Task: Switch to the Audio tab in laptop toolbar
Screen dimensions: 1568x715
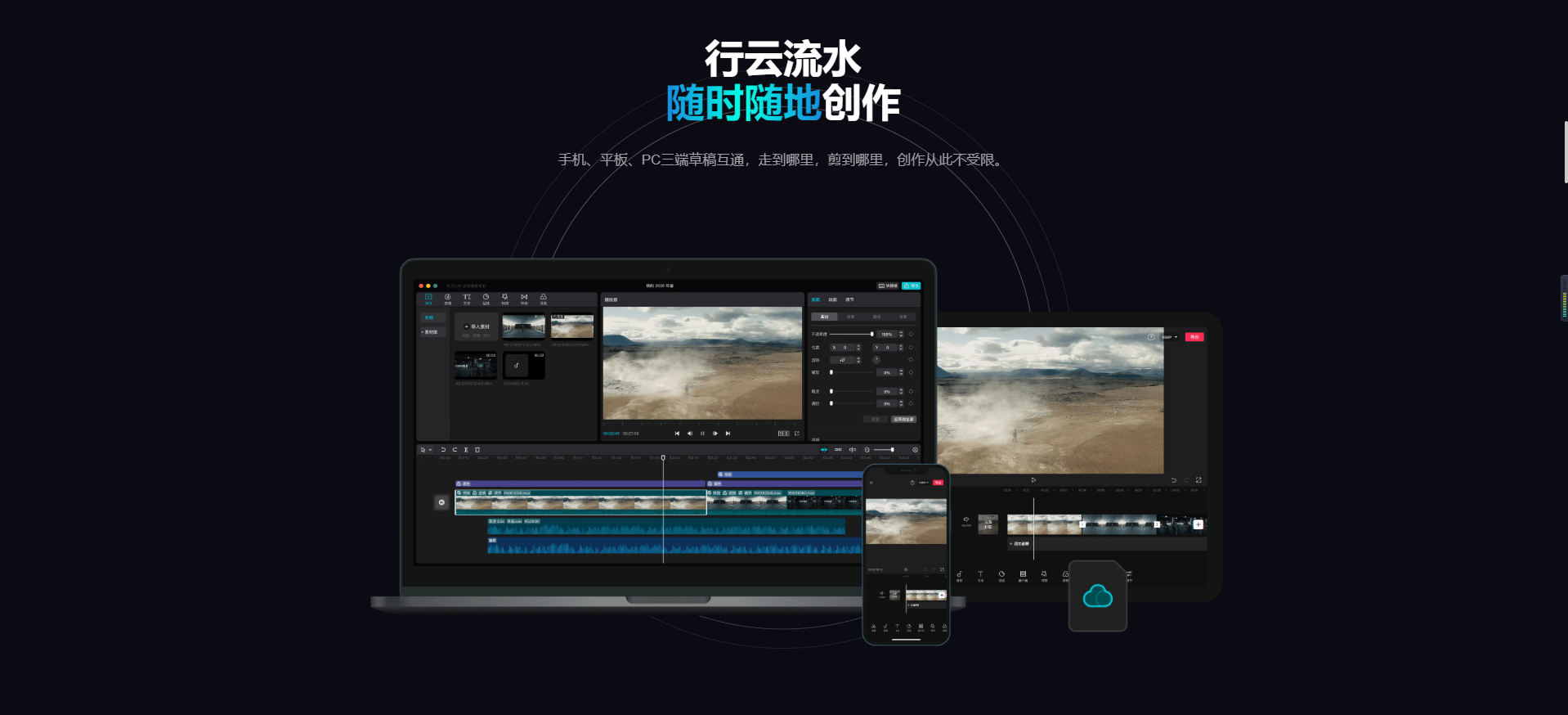Action: [447, 299]
